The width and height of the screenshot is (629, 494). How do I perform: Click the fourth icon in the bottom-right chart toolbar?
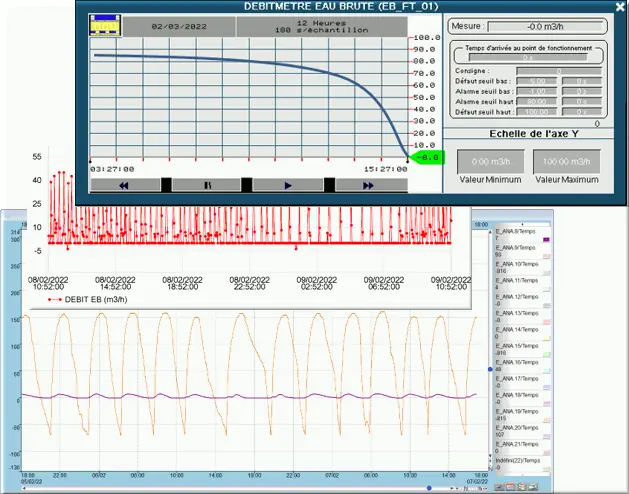click(x=533, y=487)
